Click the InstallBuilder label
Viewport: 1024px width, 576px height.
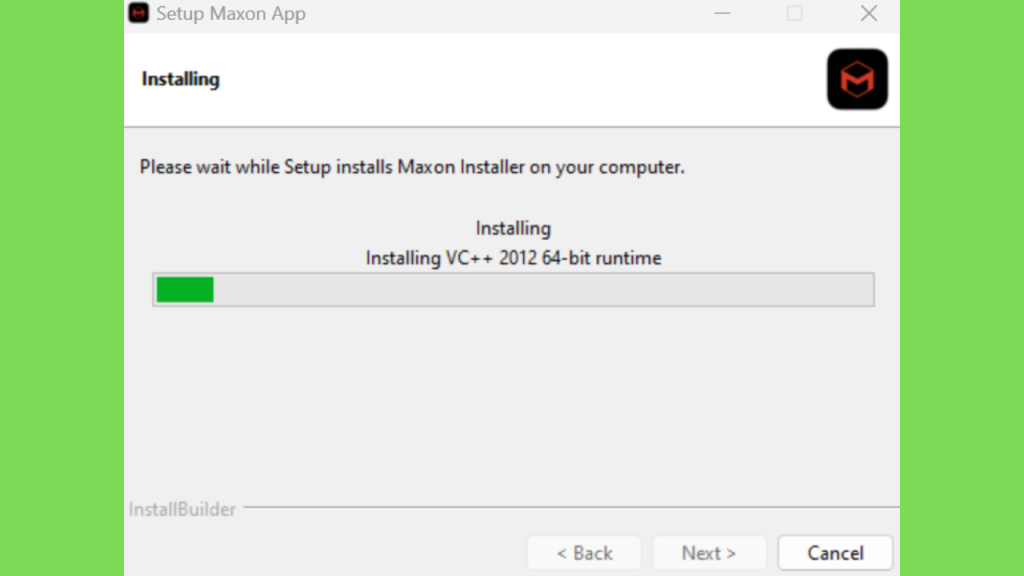coord(182,509)
